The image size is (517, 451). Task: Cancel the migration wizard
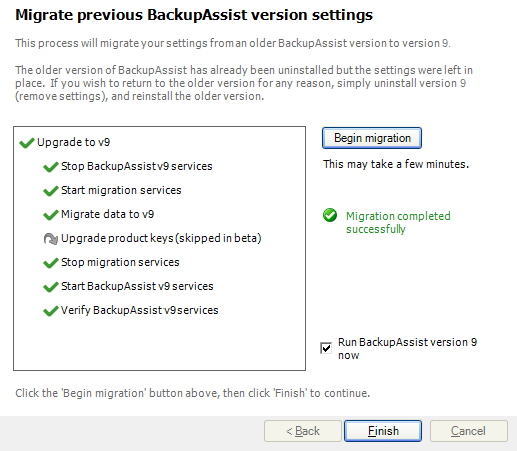pyautogui.click(x=469, y=431)
